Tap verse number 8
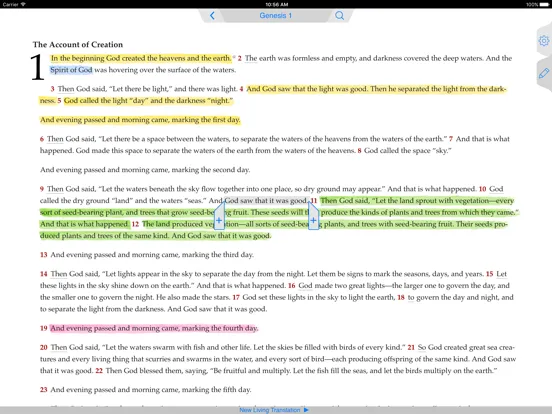552x414 pixels. [x=359, y=151]
